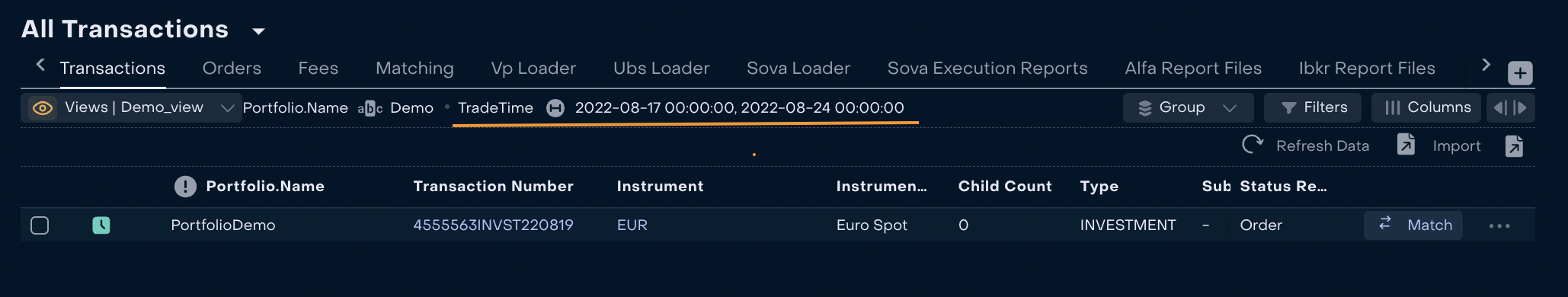The width and height of the screenshot is (1568, 297).
Task: Open the three-dots row actions menu
Action: point(1499,225)
